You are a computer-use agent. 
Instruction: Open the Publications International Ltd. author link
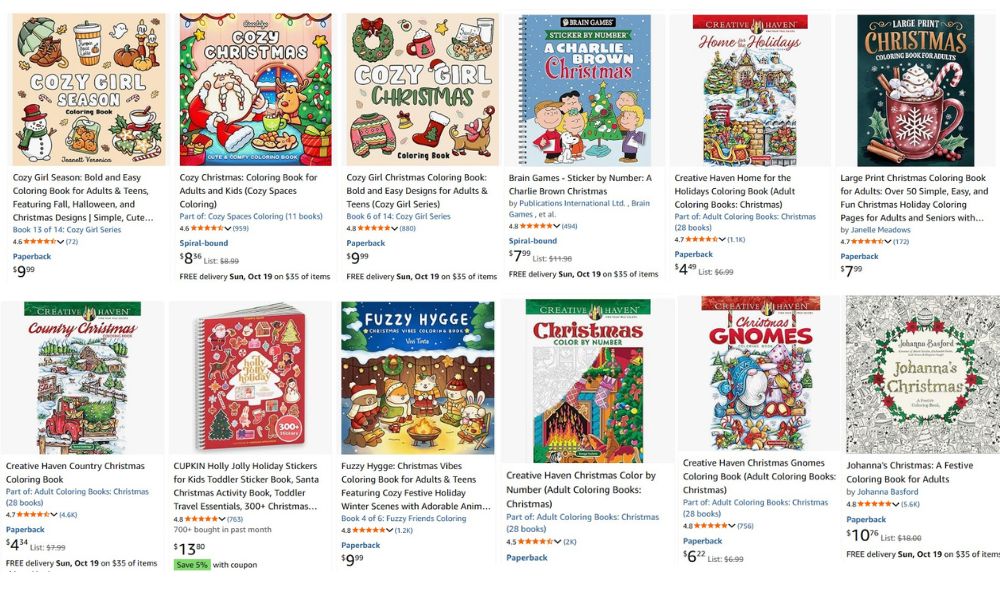click(573, 203)
